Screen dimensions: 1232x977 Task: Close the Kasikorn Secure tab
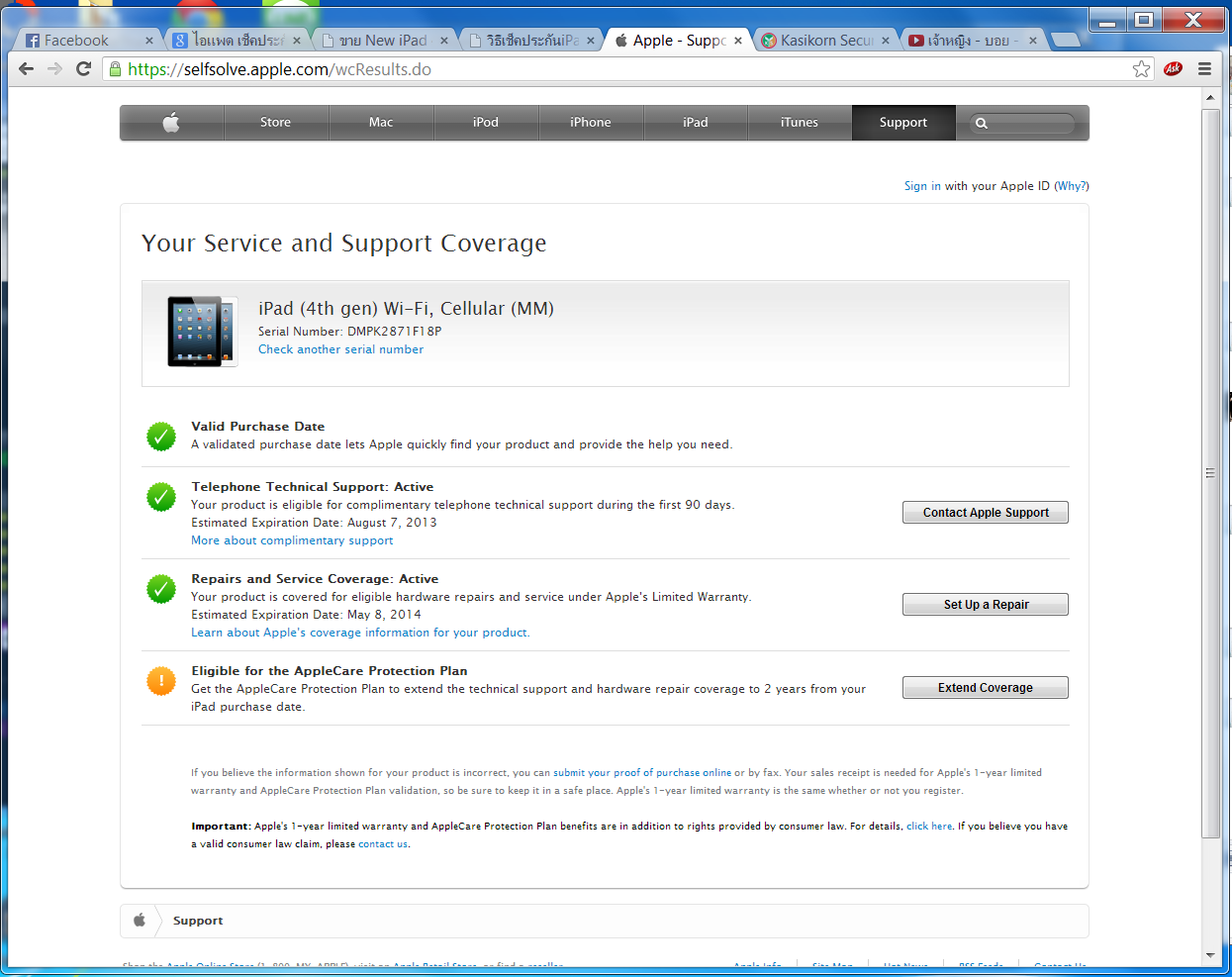click(886, 41)
